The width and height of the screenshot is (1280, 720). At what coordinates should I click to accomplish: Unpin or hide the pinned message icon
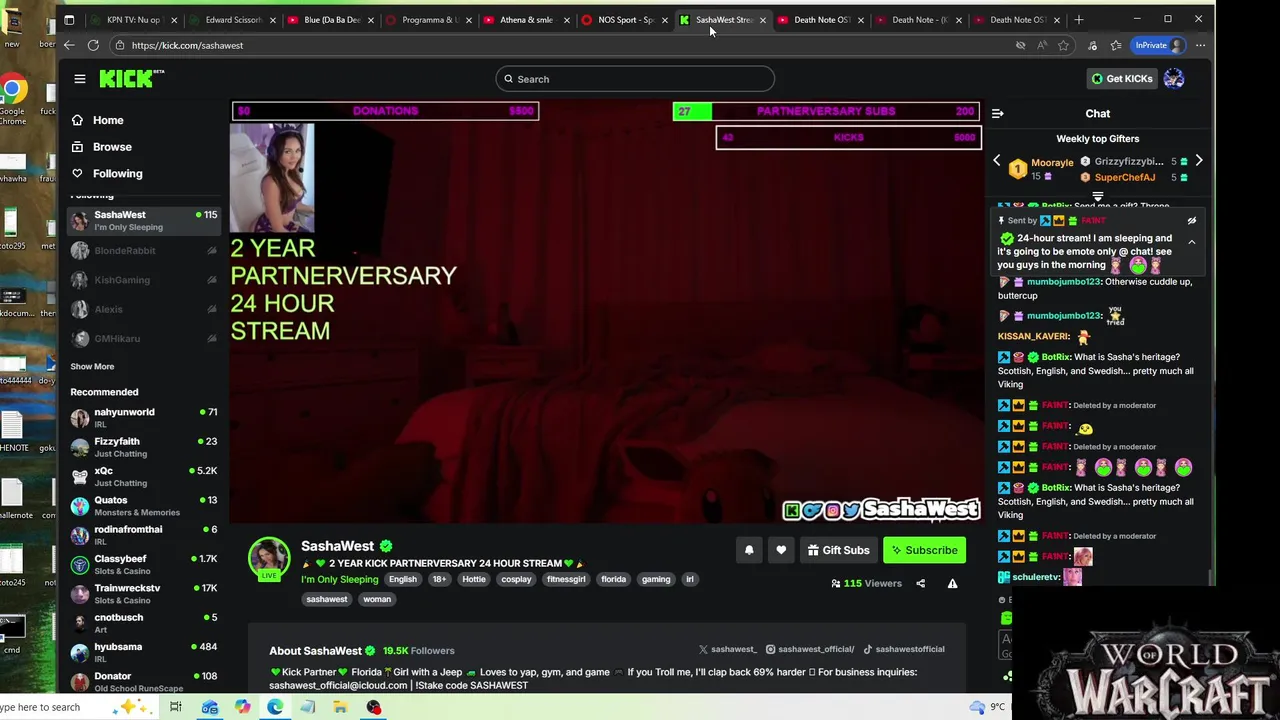[1192, 221]
